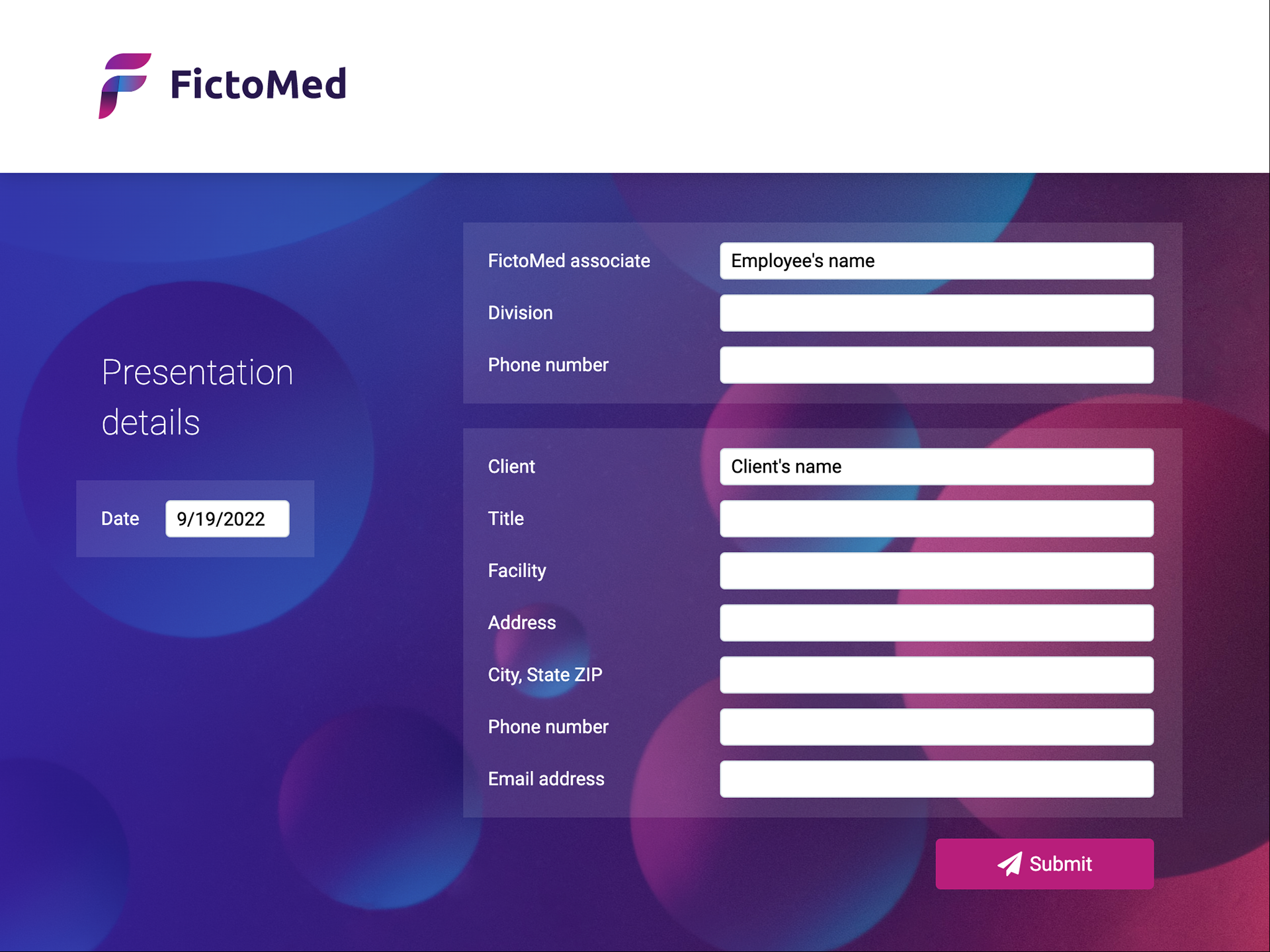The image size is (1270, 952).
Task: Click the client Title input field
Action: click(937, 518)
